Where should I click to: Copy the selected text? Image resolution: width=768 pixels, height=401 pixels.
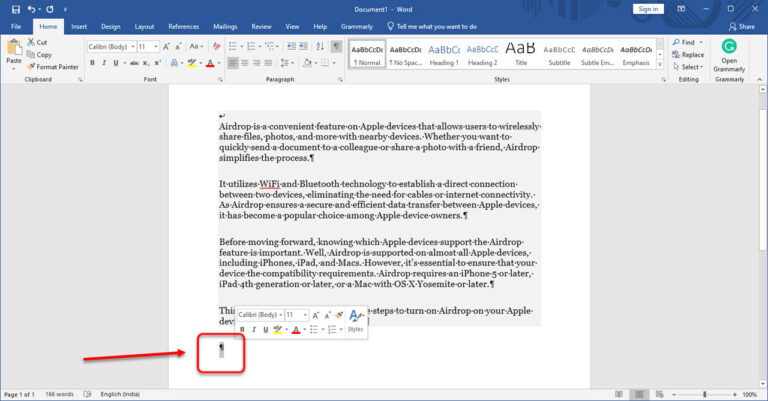coord(39,55)
